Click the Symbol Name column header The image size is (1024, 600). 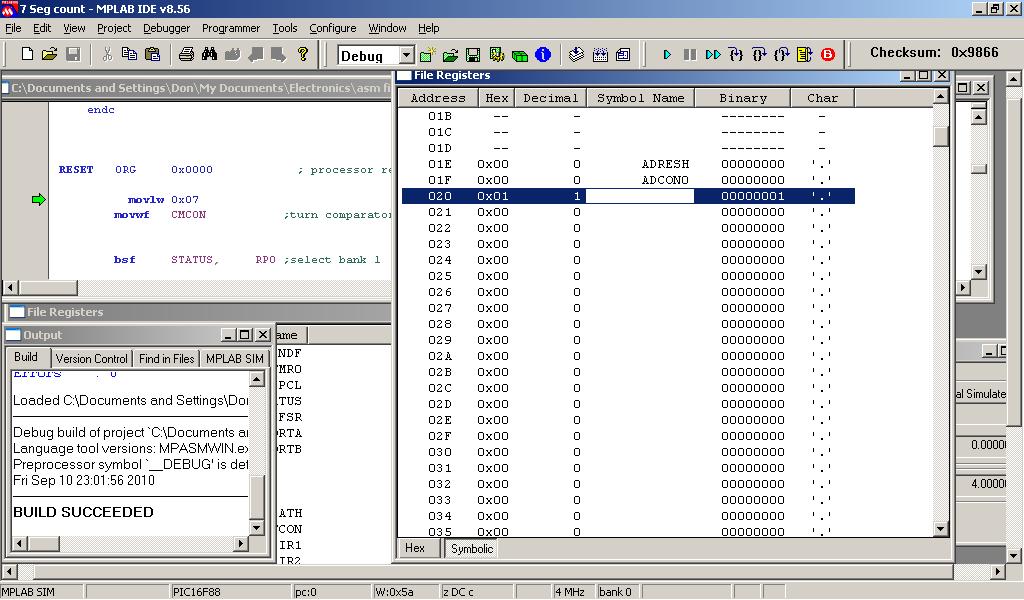coord(641,98)
